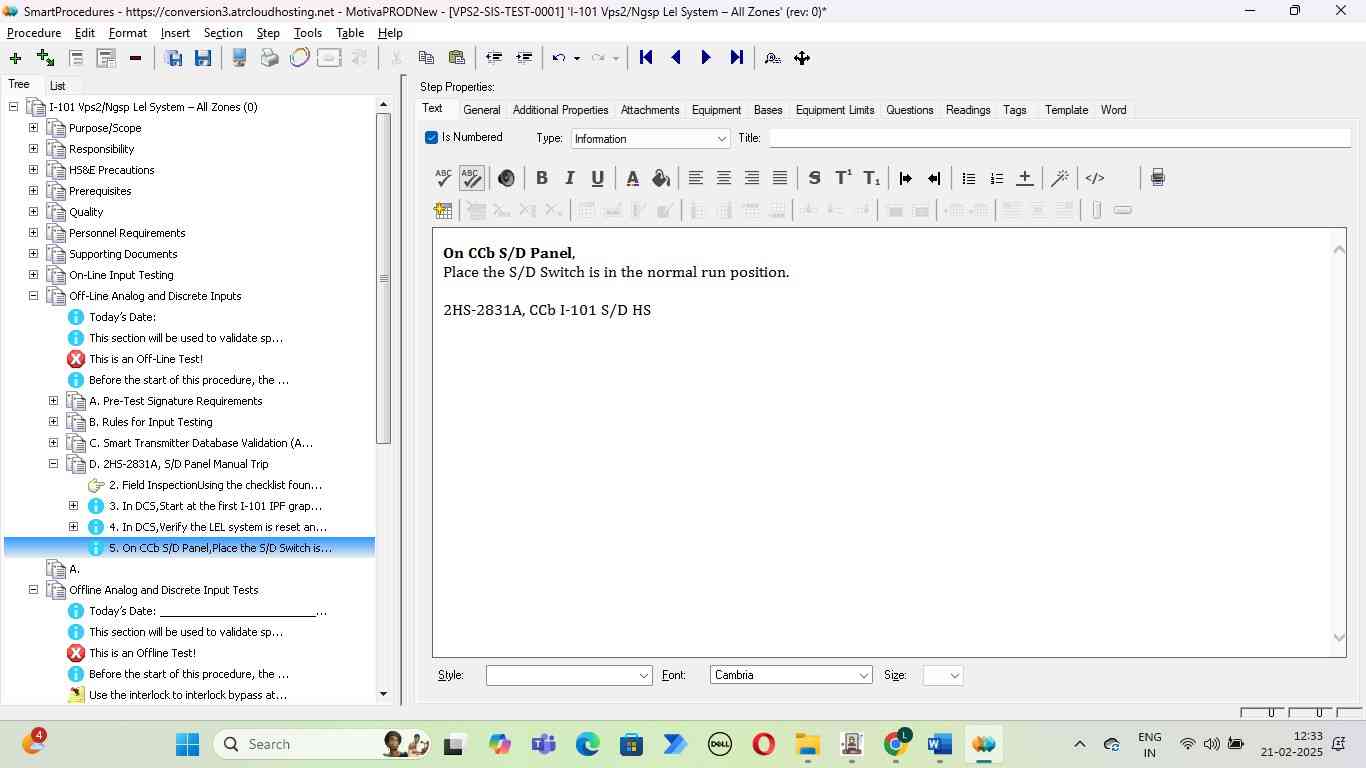
Task: Click the four-way move arrows icon
Action: 802,58
